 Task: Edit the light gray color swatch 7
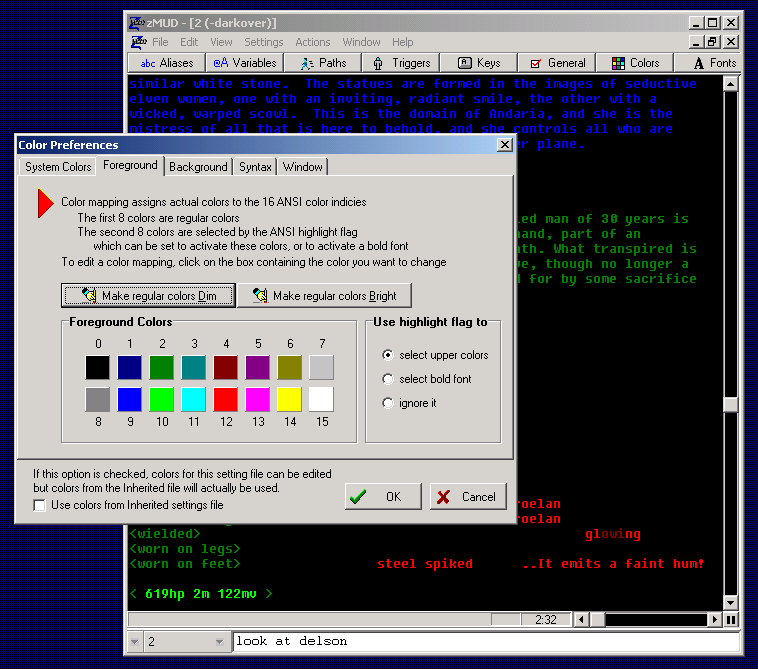click(321, 367)
